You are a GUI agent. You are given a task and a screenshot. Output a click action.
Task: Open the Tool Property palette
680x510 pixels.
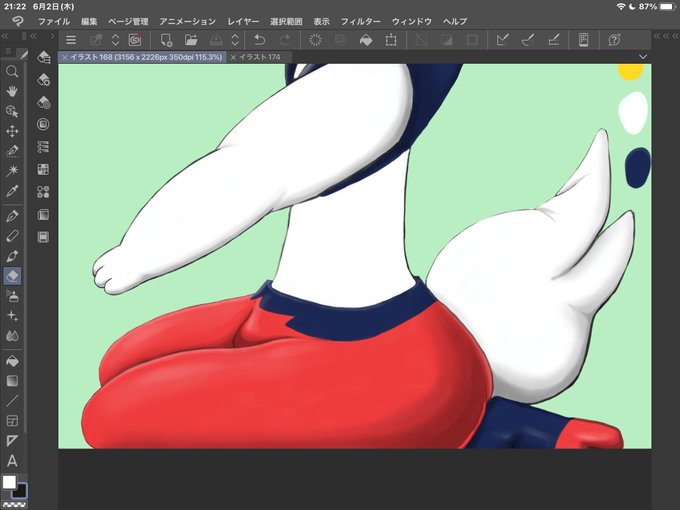[43, 80]
